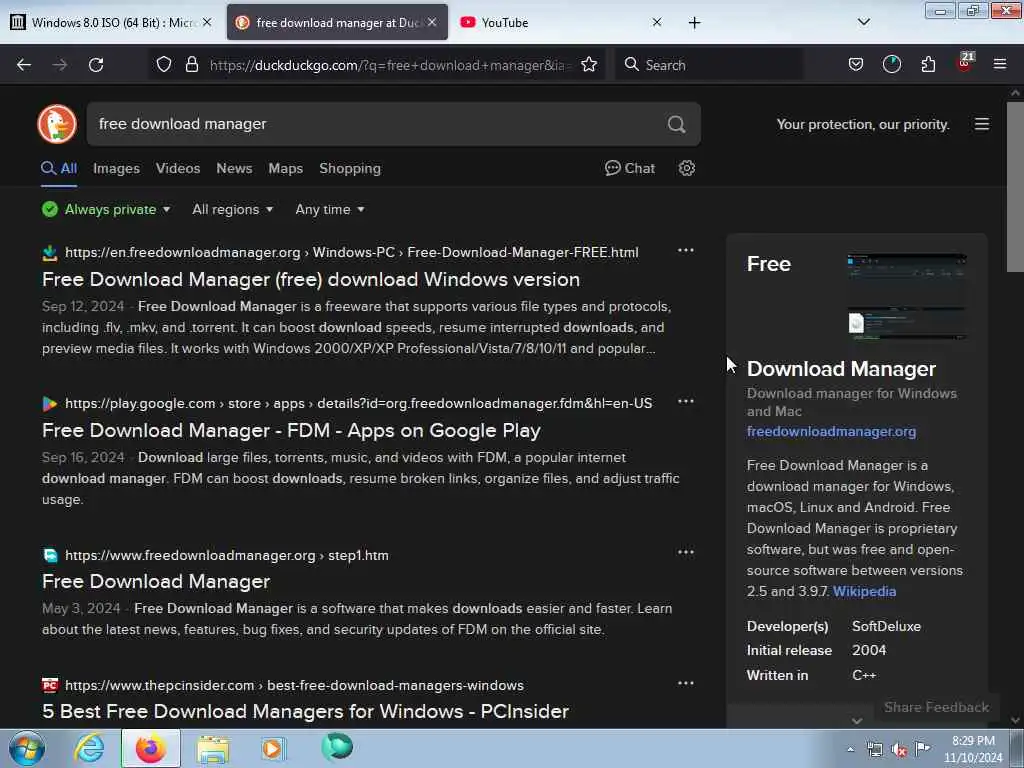
Task: Close the Windows 8.0 ISO tab
Action: click(x=207, y=22)
